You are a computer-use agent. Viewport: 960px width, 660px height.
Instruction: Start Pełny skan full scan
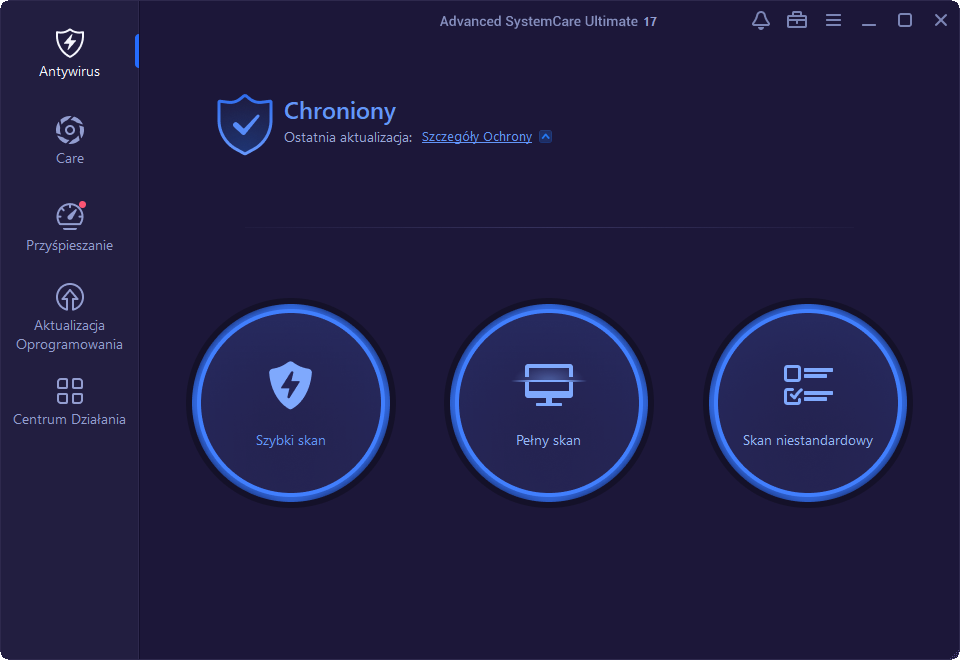[x=549, y=403]
